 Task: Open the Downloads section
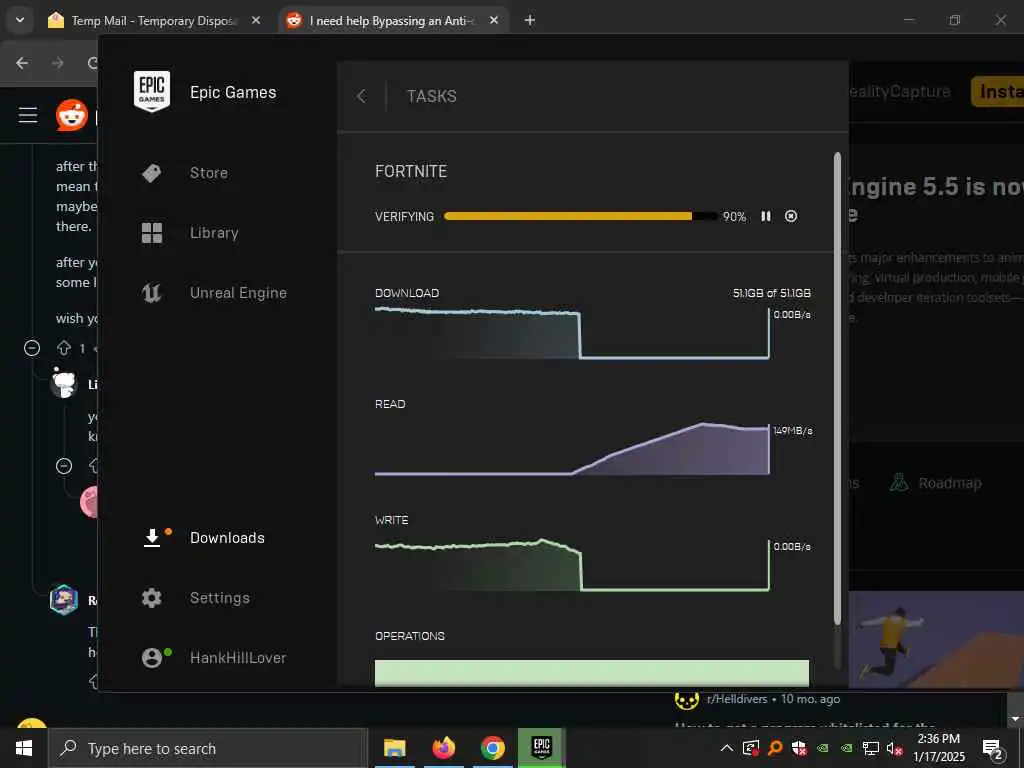point(227,538)
